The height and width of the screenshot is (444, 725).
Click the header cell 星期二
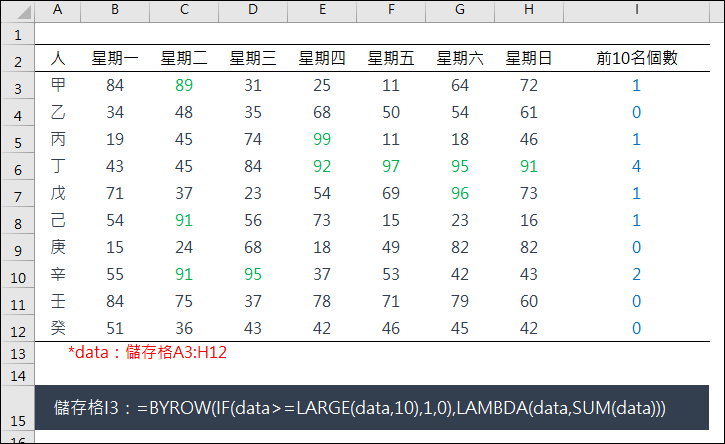coord(184,58)
